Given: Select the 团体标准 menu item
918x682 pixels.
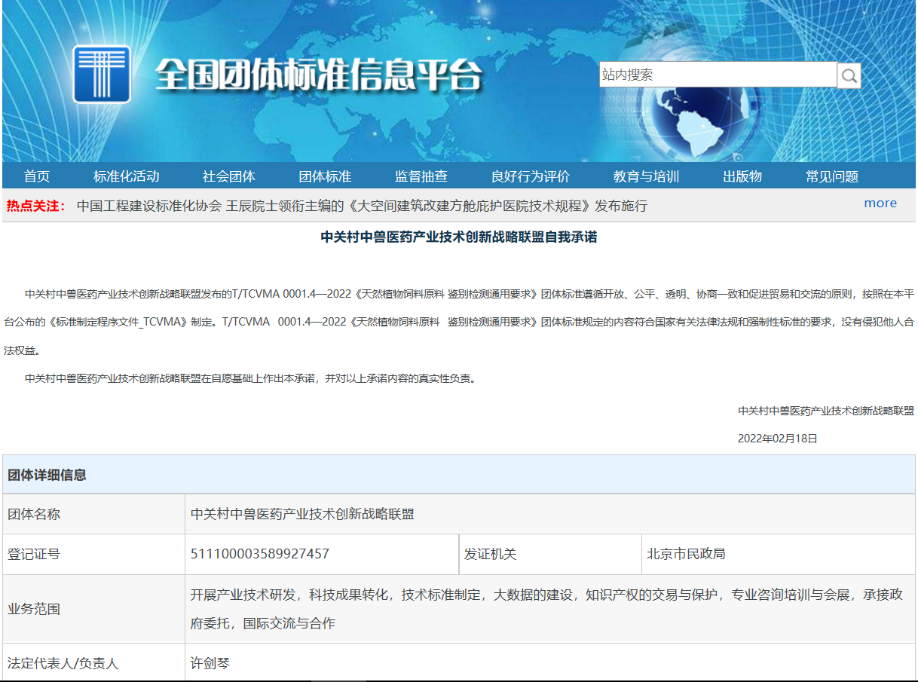Looking at the screenshot, I should tap(325, 176).
